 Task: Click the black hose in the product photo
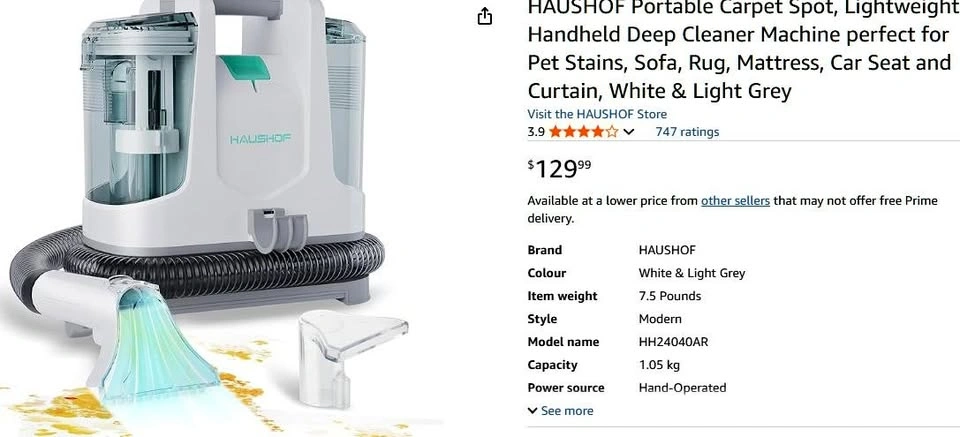[202, 263]
